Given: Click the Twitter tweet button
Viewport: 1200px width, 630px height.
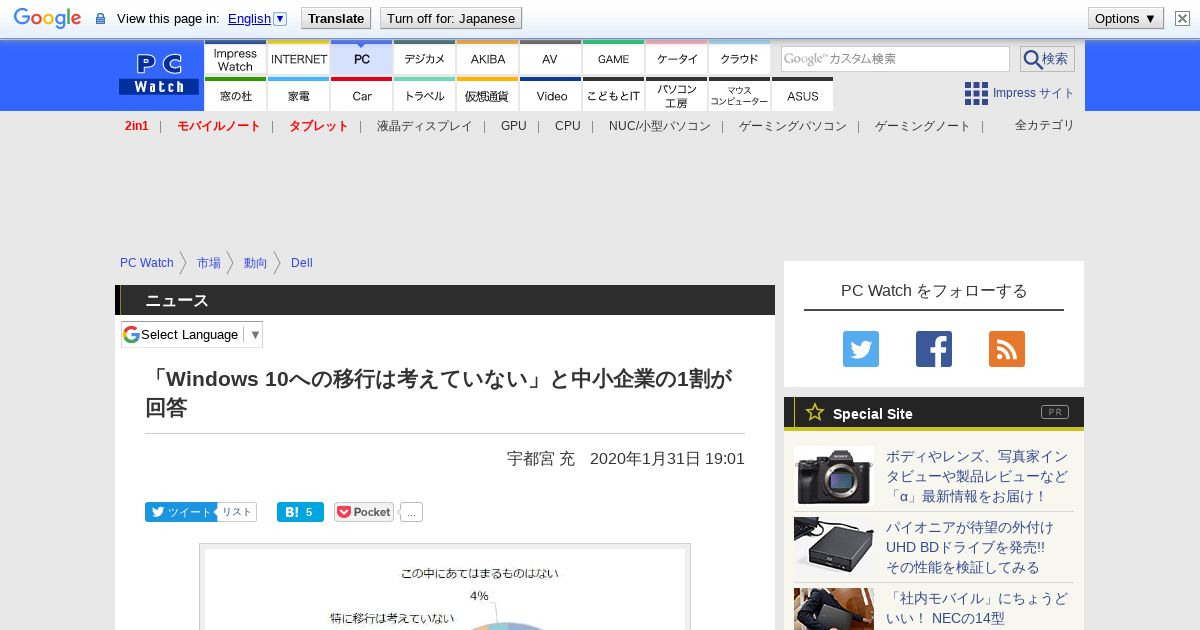Looking at the screenshot, I should tap(180, 512).
